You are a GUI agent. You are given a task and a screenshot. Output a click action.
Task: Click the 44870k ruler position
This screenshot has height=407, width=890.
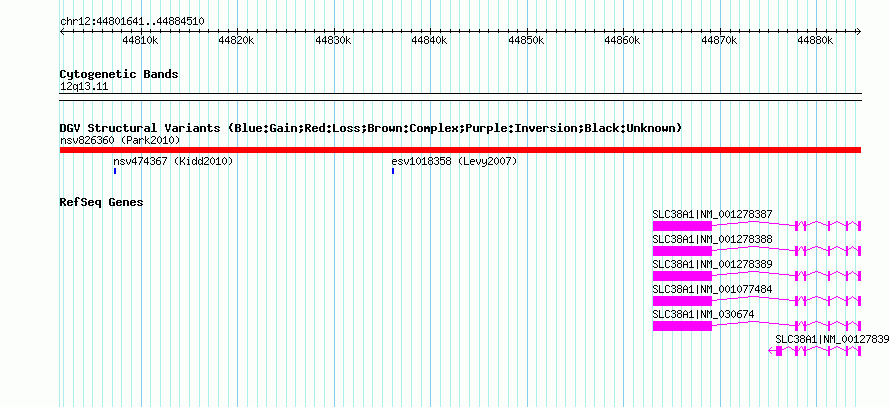pyautogui.click(x=719, y=40)
